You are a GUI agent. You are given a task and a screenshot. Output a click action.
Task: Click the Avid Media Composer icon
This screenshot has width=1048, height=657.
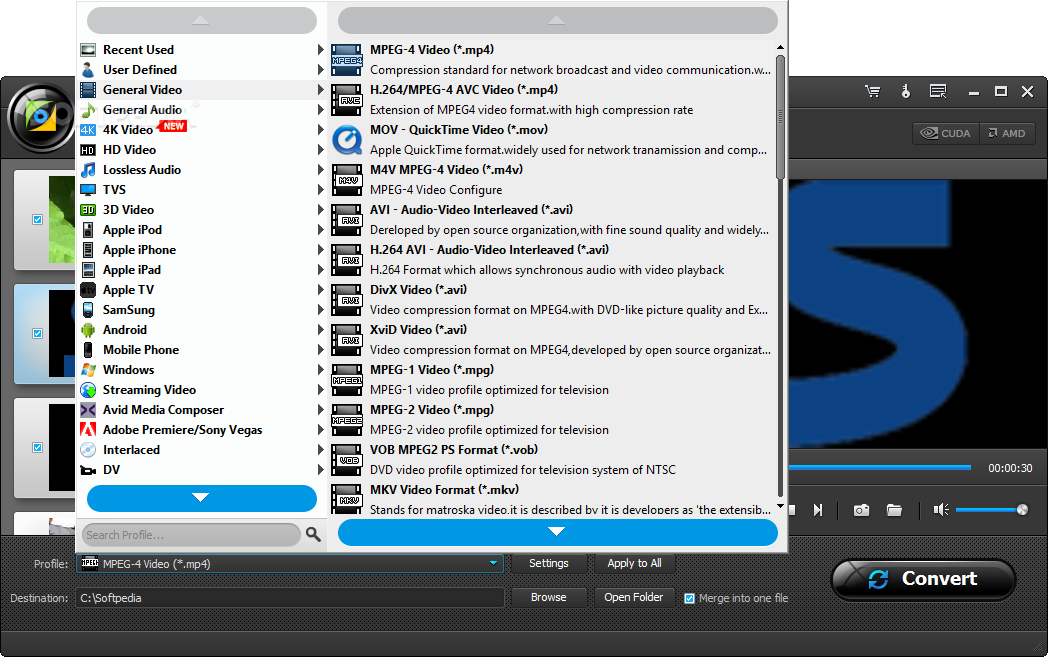coord(88,410)
